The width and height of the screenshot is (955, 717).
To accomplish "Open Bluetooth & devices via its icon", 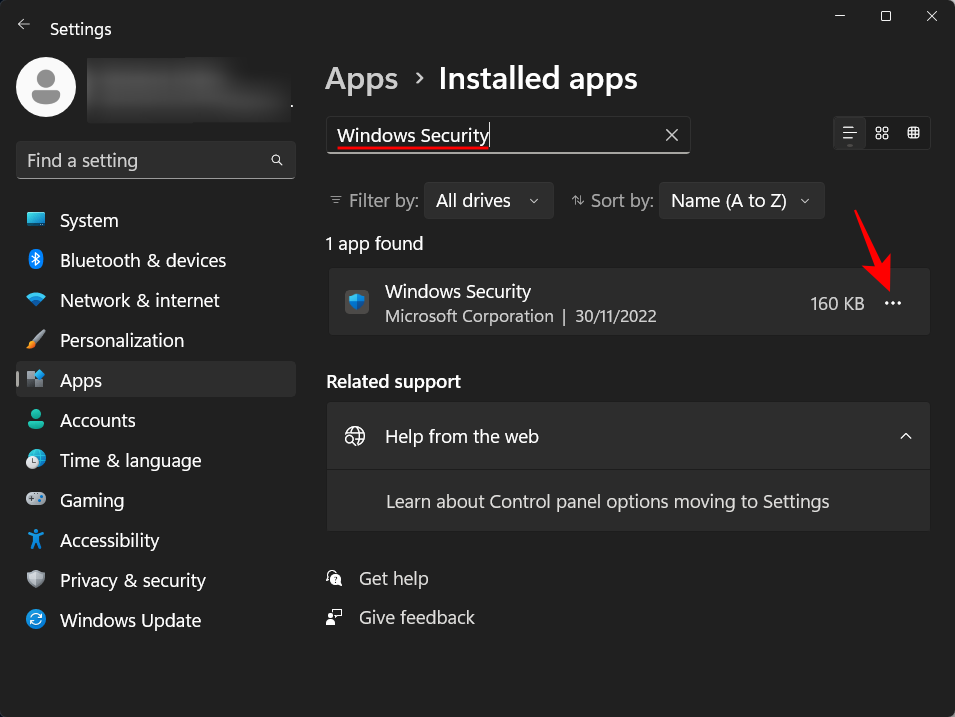I will click(34, 260).
